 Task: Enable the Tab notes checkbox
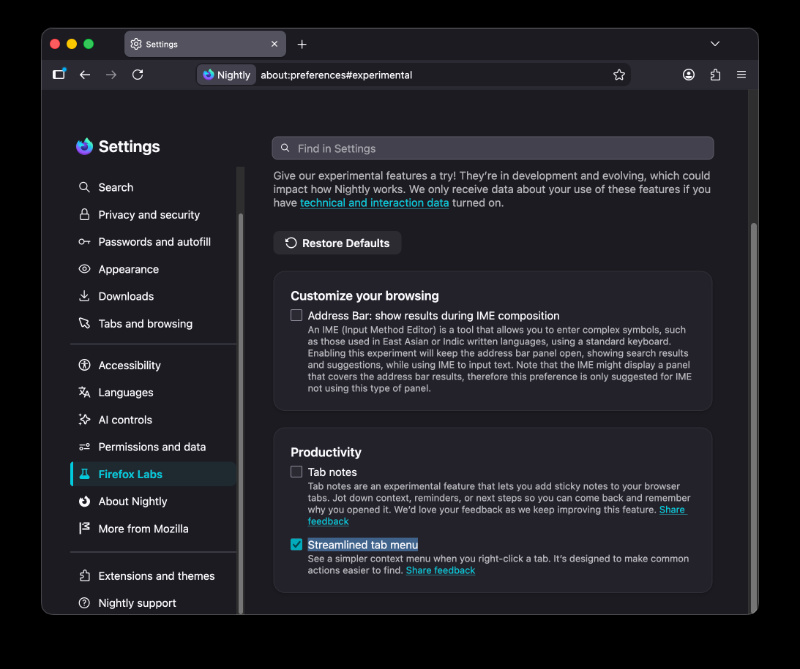click(296, 472)
